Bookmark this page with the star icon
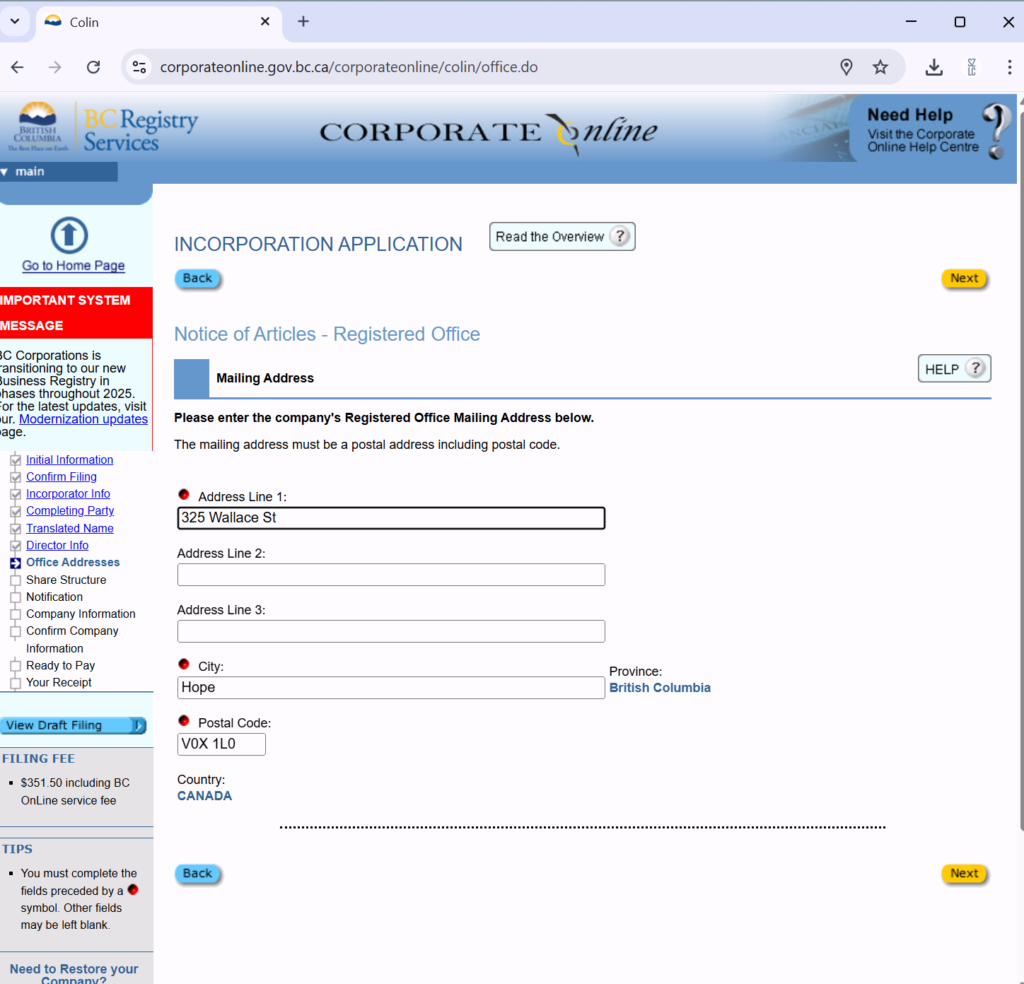The height and width of the screenshot is (984, 1024). click(880, 67)
